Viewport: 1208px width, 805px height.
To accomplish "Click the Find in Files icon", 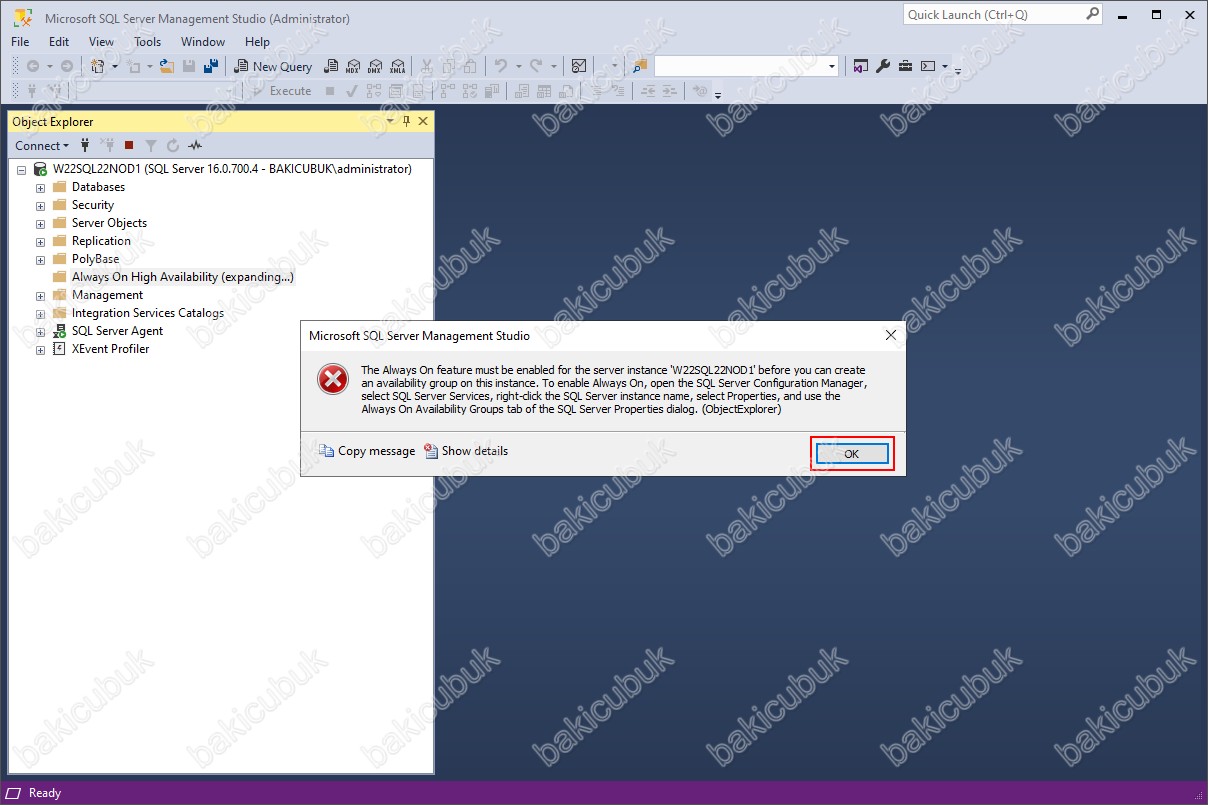I will point(639,66).
